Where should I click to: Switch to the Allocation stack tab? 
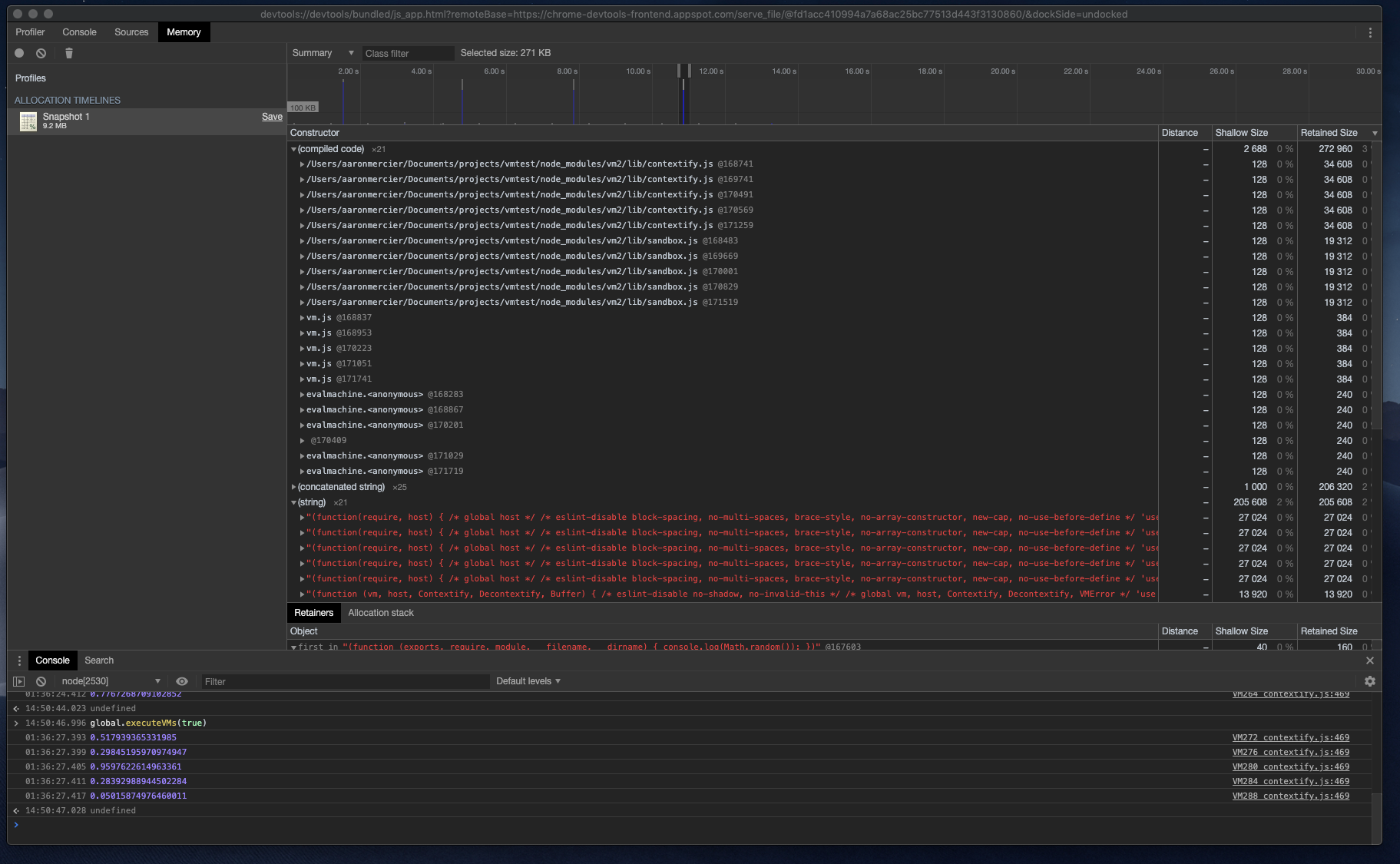coord(381,613)
